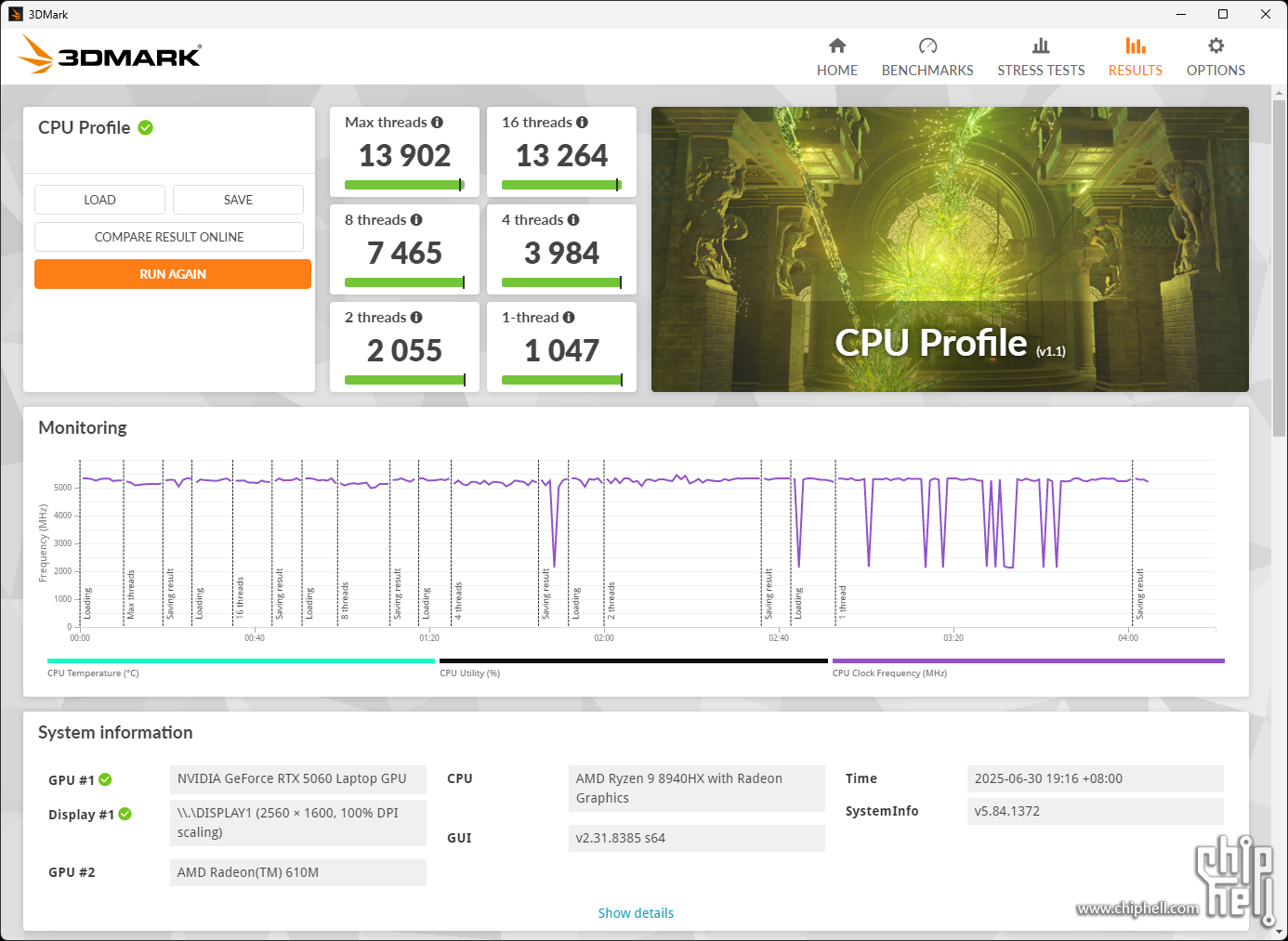Click the 02:00 timeline mark on chart
This screenshot has width=1288, height=941.
(x=604, y=638)
